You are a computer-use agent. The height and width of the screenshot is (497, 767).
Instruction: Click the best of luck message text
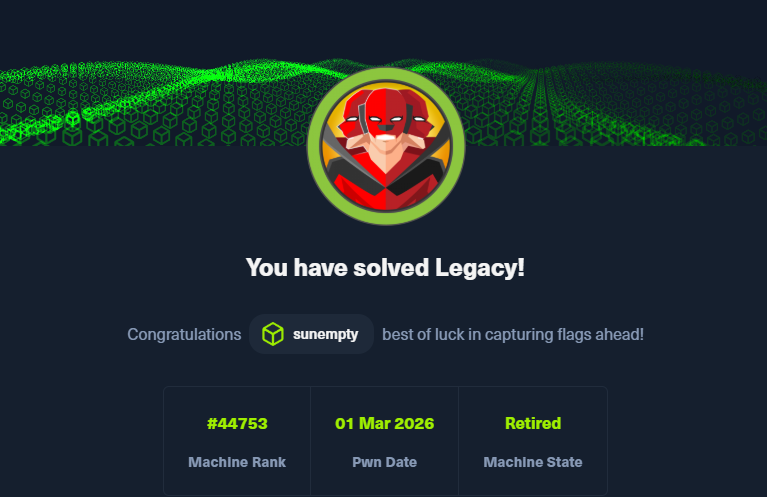(513, 335)
